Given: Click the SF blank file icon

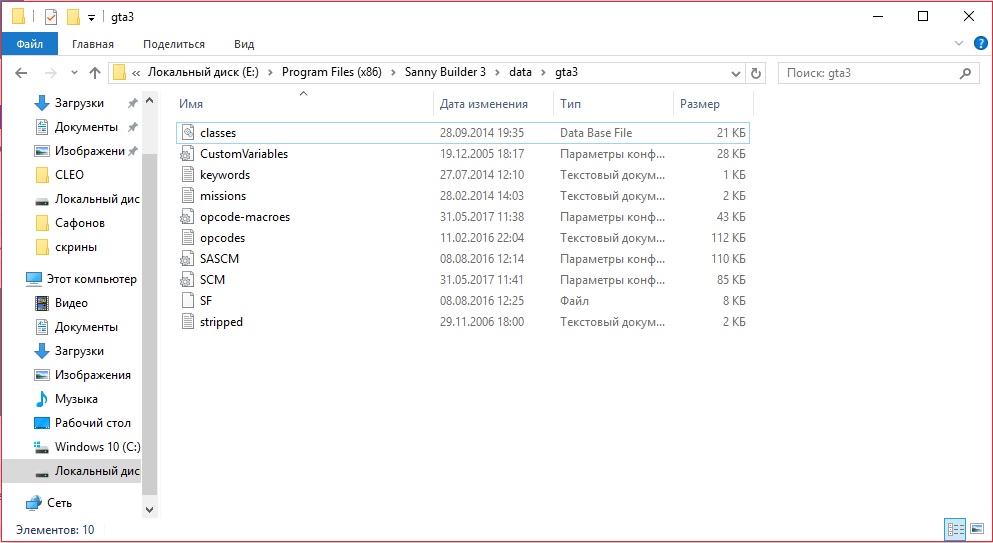Looking at the screenshot, I should click(187, 300).
